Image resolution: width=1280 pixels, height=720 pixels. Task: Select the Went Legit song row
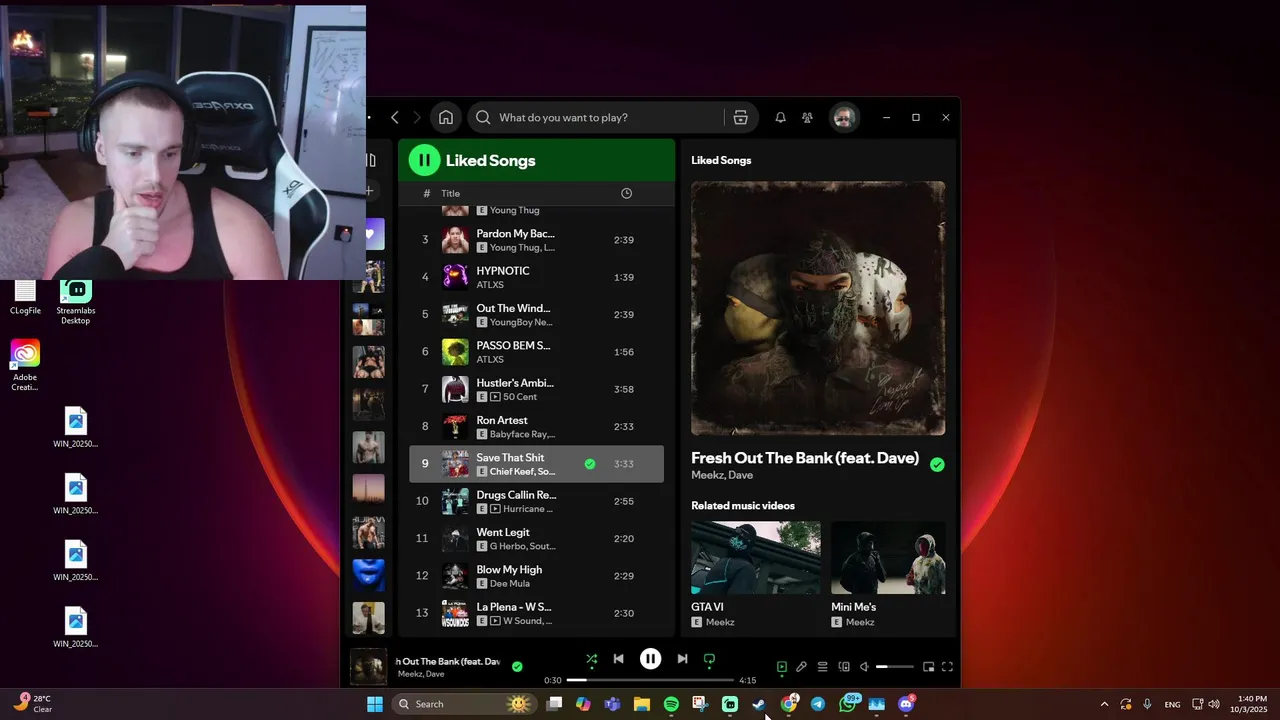coord(536,539)
